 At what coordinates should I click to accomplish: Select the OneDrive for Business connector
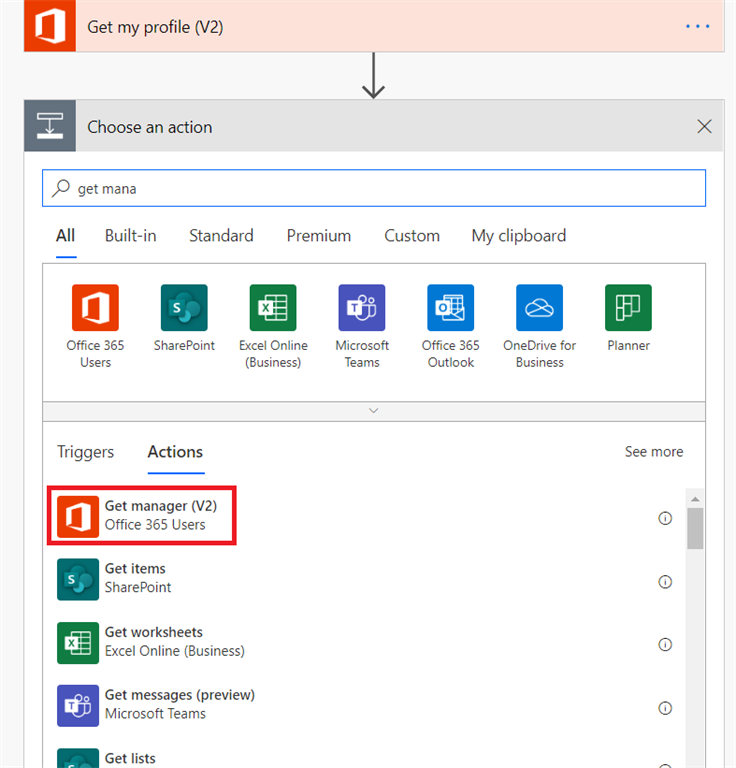tap(540, 326)
